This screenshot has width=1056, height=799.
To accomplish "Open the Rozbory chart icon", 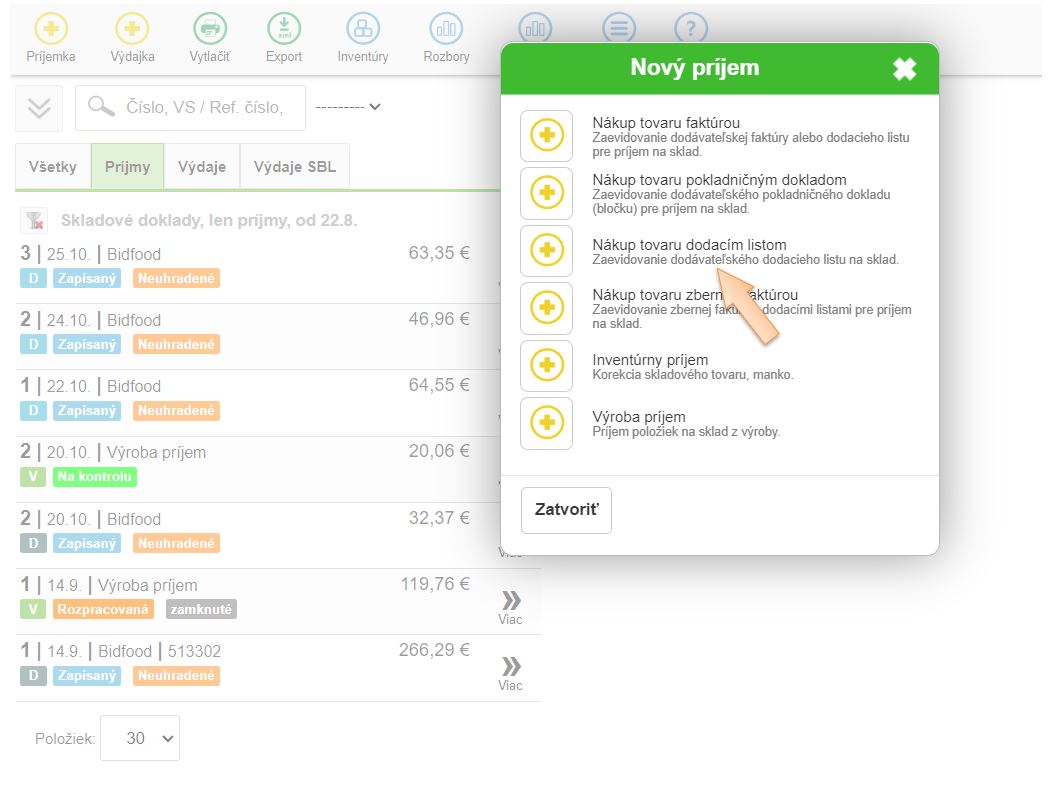I will 446,29.
